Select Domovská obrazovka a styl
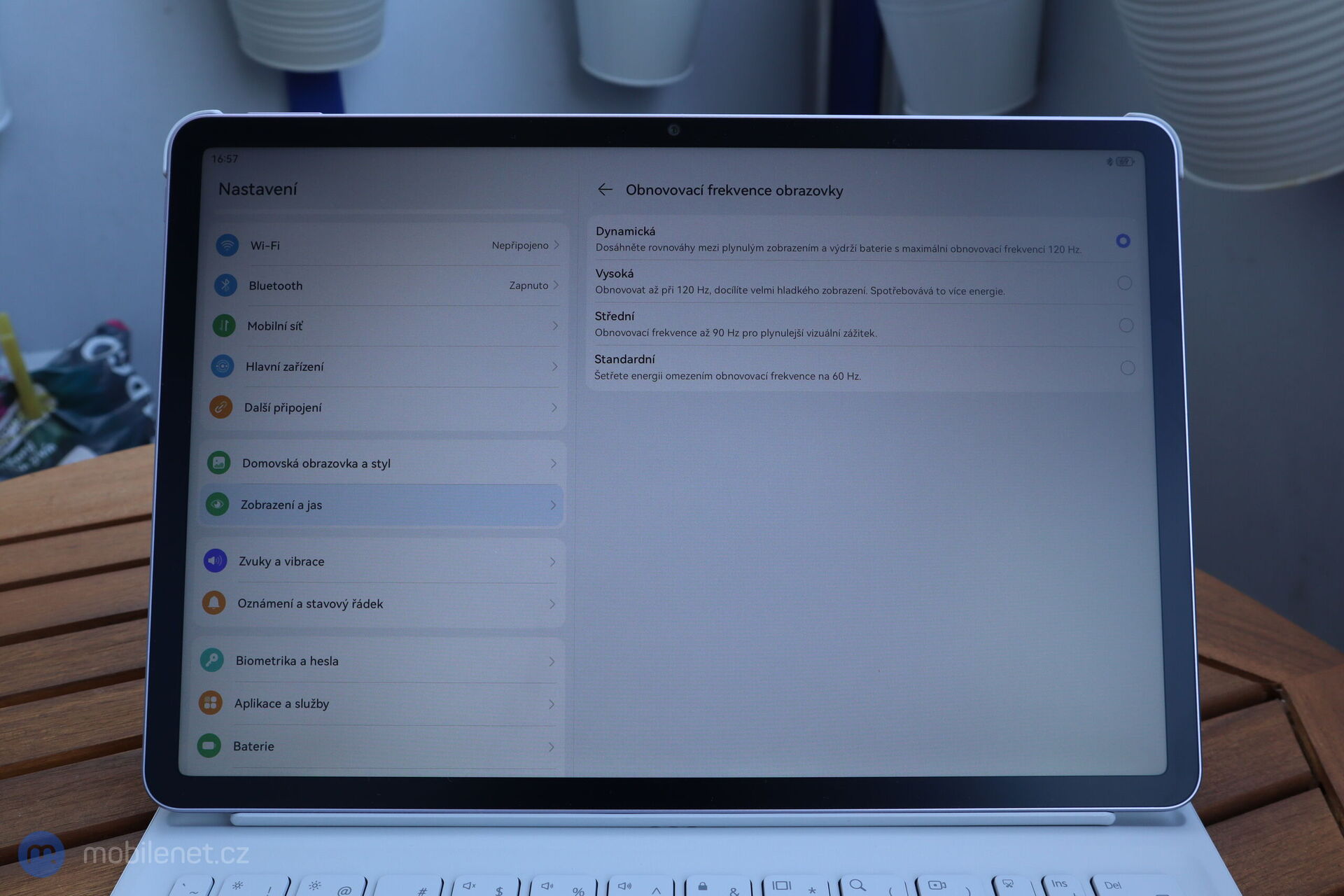Screen dimensions: 1344x896 (316, 463)
